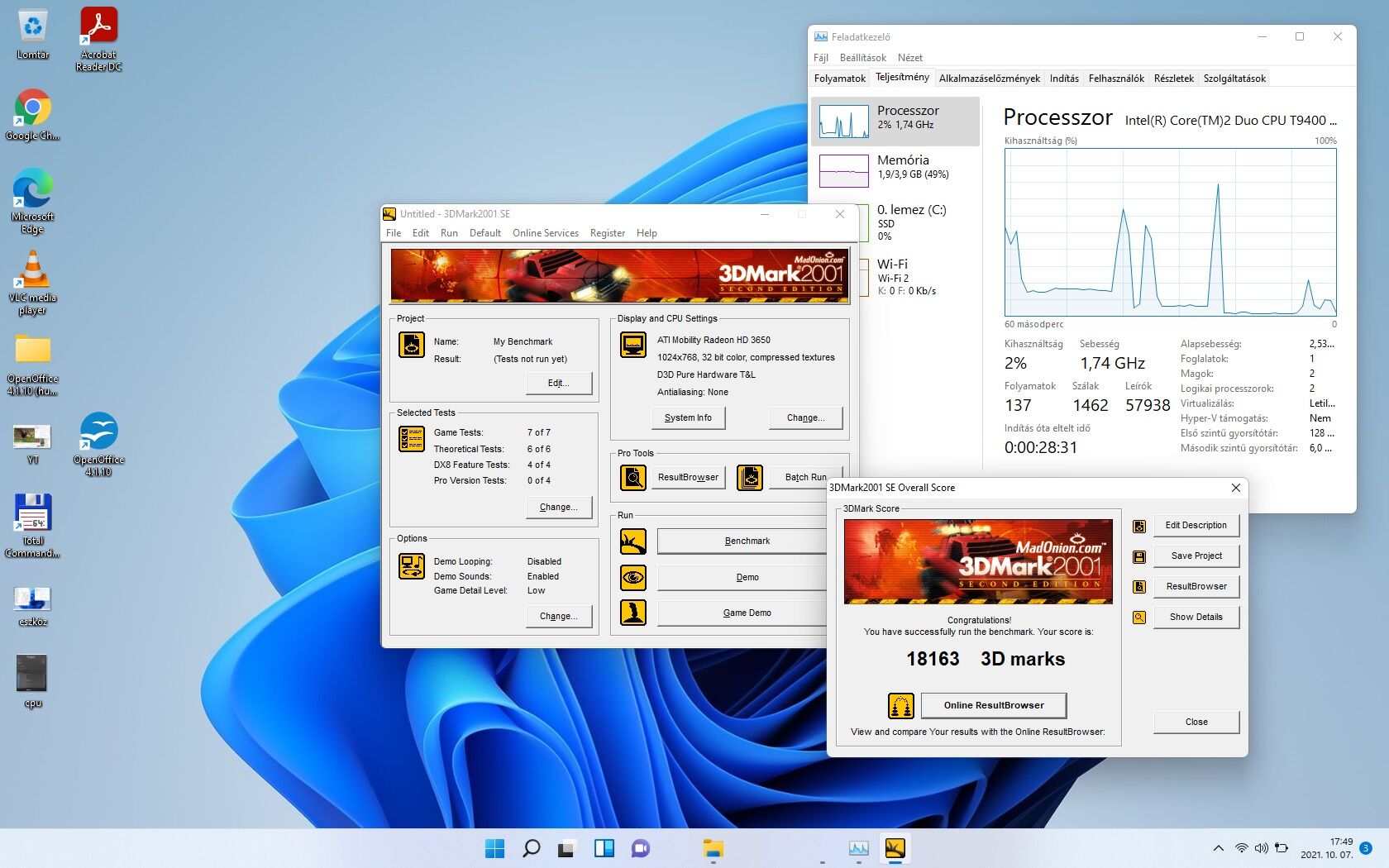Switch to the Folyamatok tab
The width and height of the screenshot is (1389, 868).
[840, 79]
